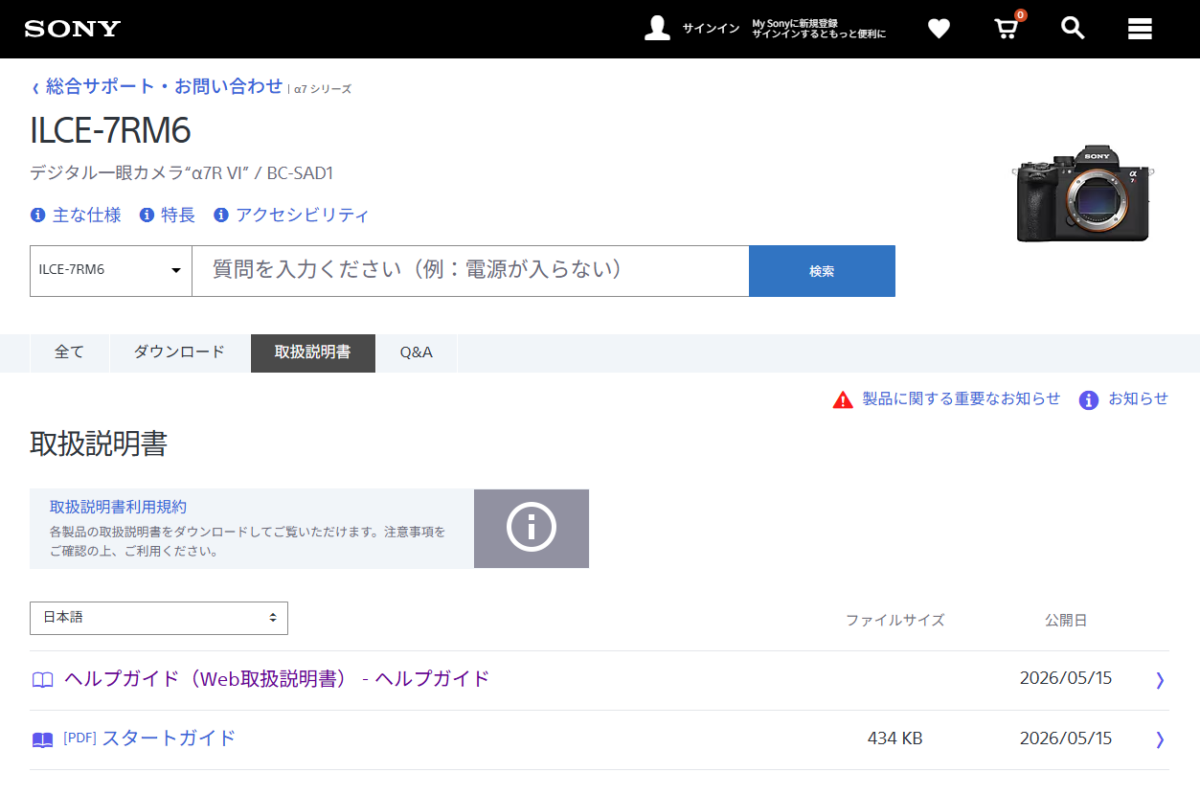
Task: Switch to the Q&A tab
Action: click(416, 353)
